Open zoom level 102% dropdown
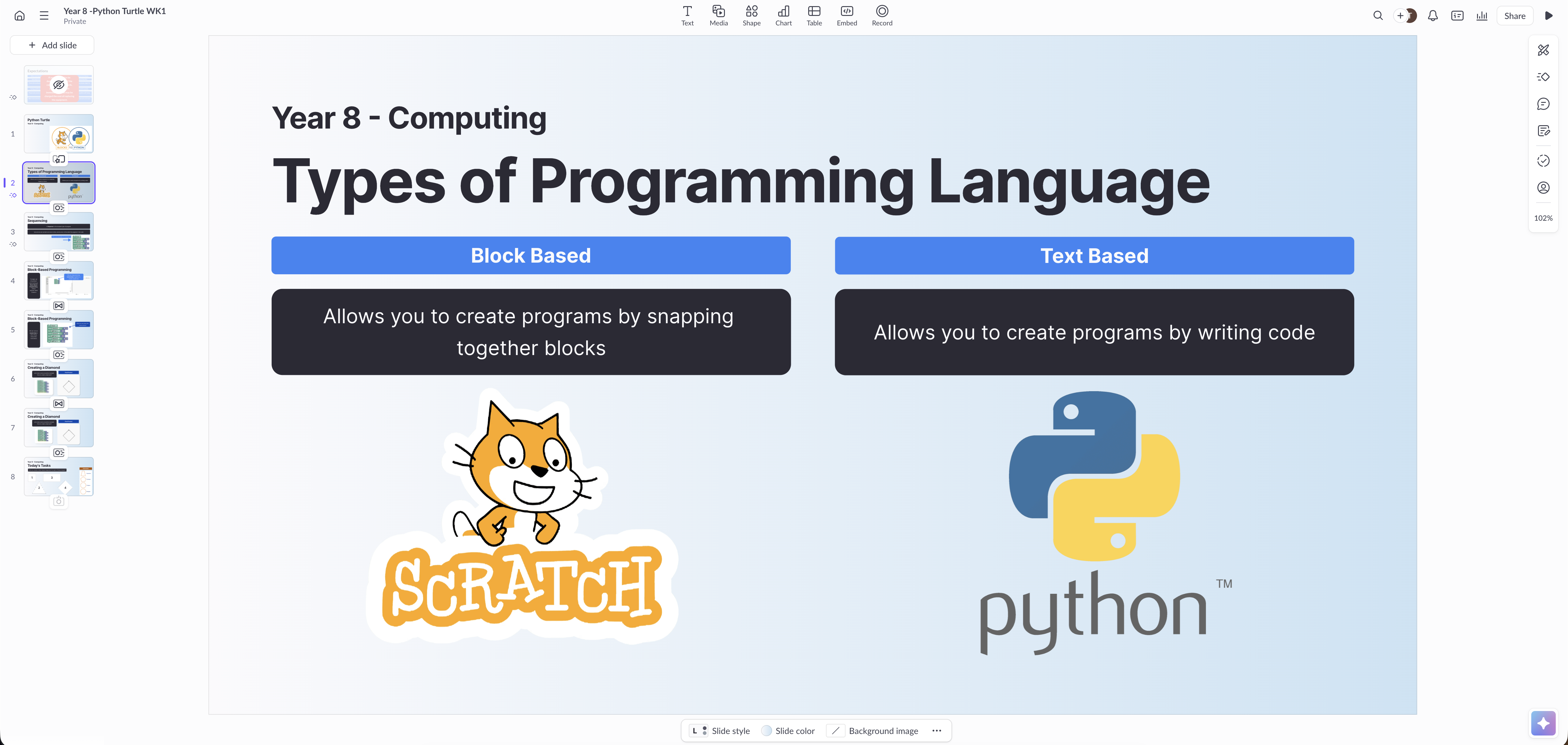 [1543, 218]
